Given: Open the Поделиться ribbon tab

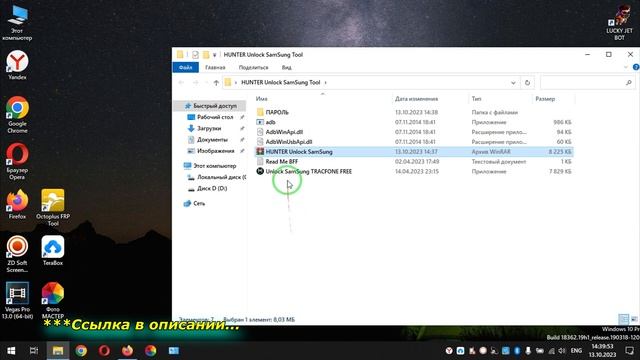Looking at the screenshot, I should click(253, 67).
